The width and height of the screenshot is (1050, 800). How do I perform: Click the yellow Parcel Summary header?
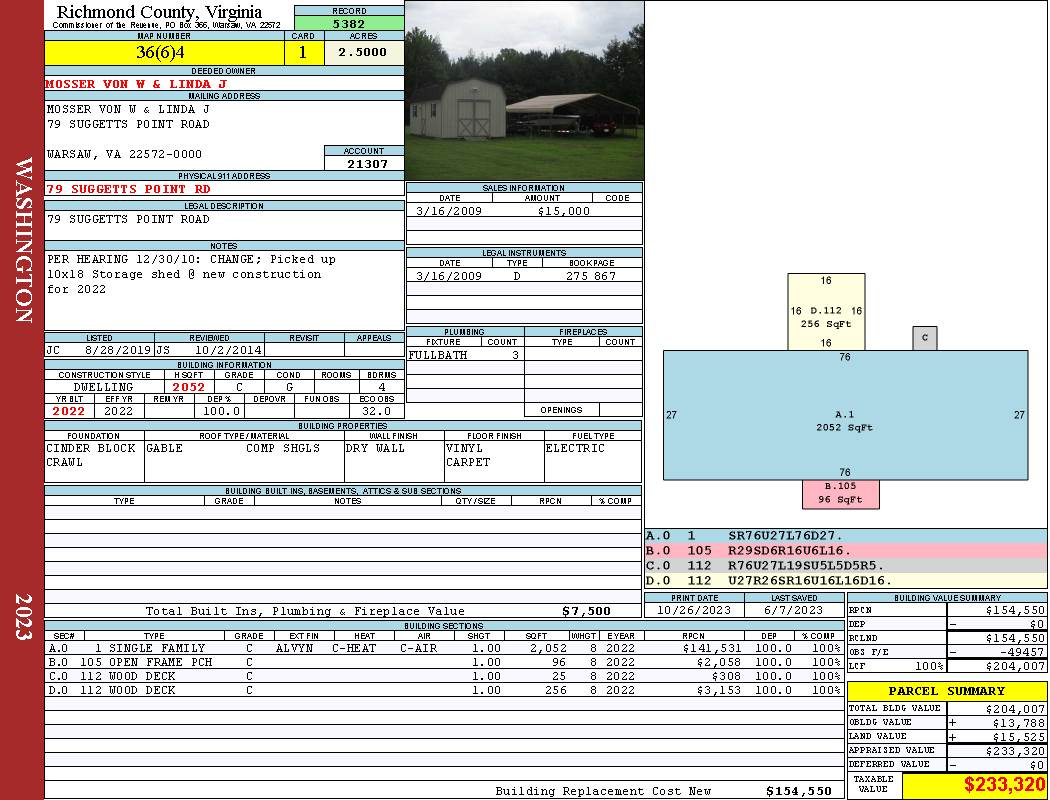(x=946, y=691)
